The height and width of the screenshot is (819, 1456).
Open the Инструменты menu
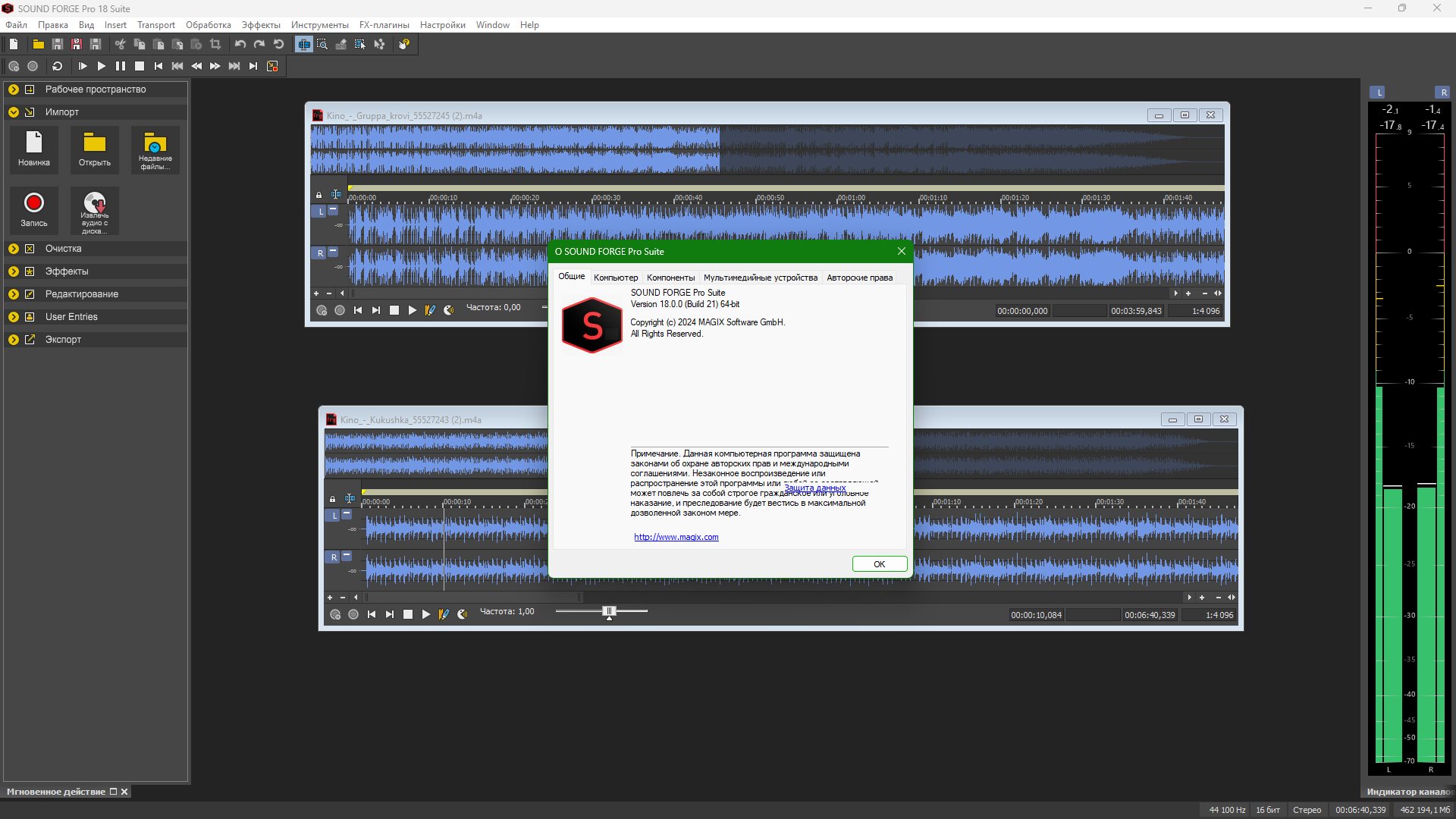pyautogui.click(x=319, y=25)
